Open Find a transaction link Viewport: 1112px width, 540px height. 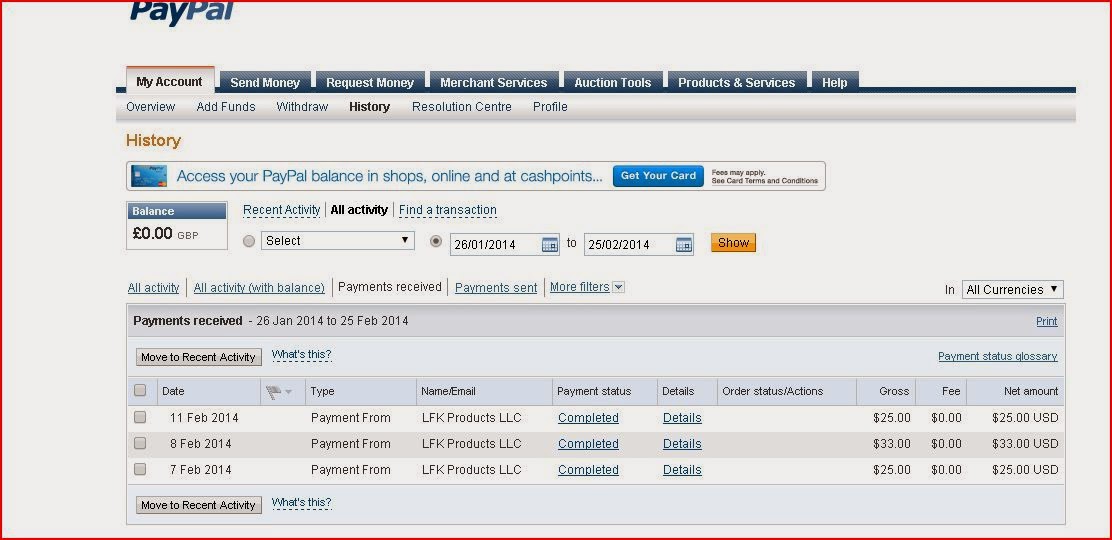[447, 210]
